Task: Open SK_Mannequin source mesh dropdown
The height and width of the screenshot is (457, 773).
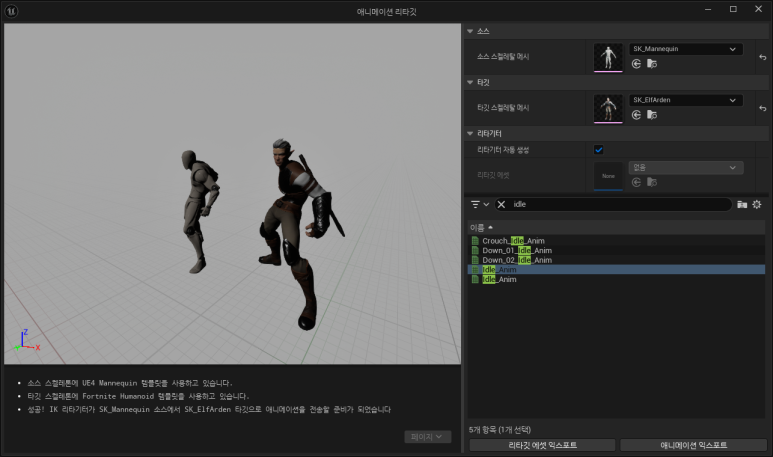Action: [x=686, y=49]
